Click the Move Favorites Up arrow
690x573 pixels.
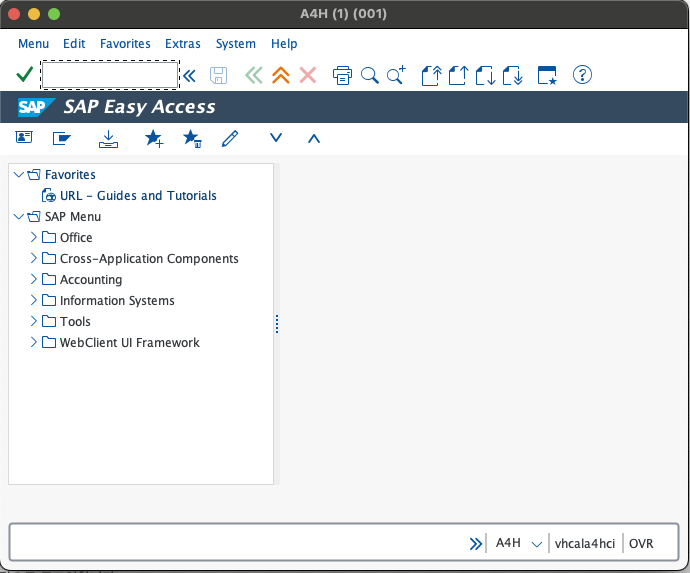[314, 139]
